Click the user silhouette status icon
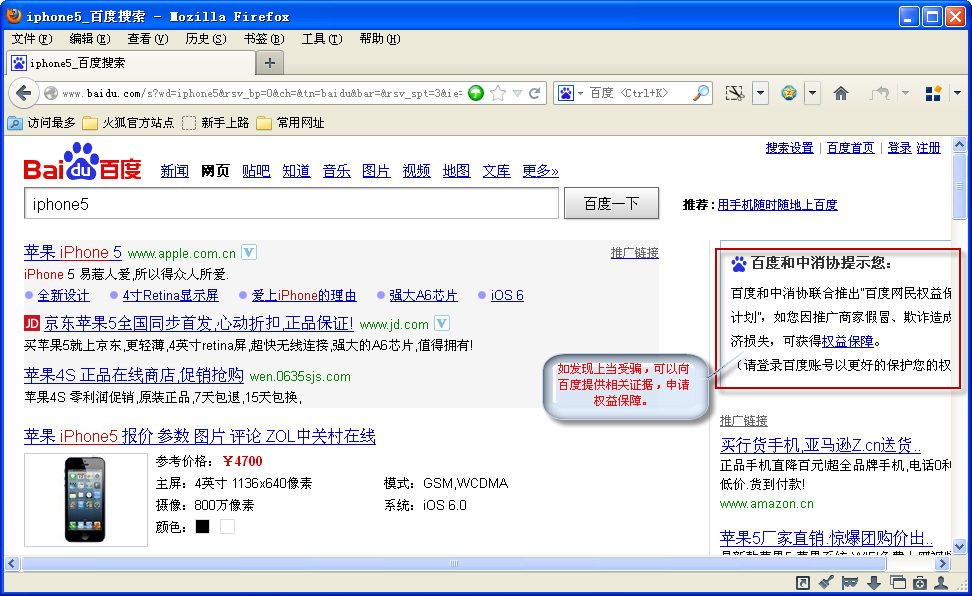The image size is (972, 596). pos(941,582)
